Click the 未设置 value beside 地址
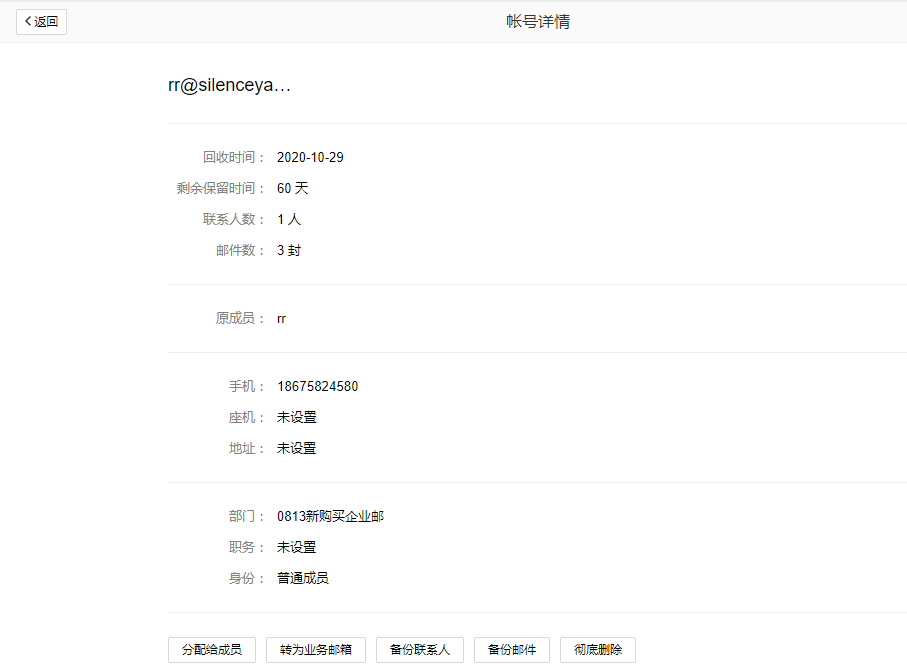This screenshot has width=907, height=672. (296, 448)
